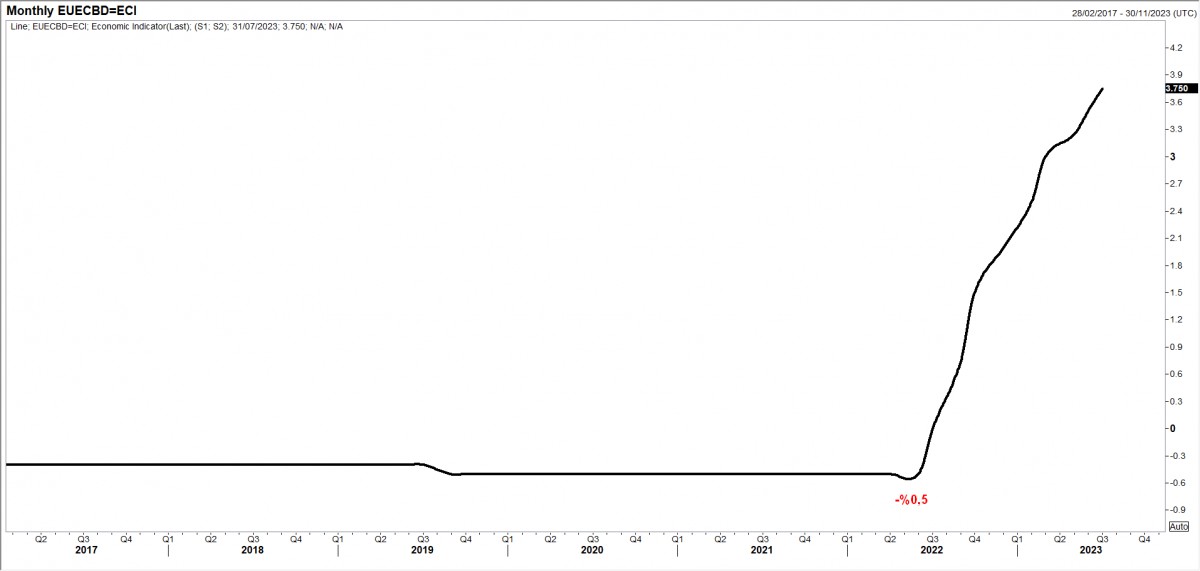Select the 2018 year label on time axis
This screenshot has width=1200, height=571.
(254, 550)
